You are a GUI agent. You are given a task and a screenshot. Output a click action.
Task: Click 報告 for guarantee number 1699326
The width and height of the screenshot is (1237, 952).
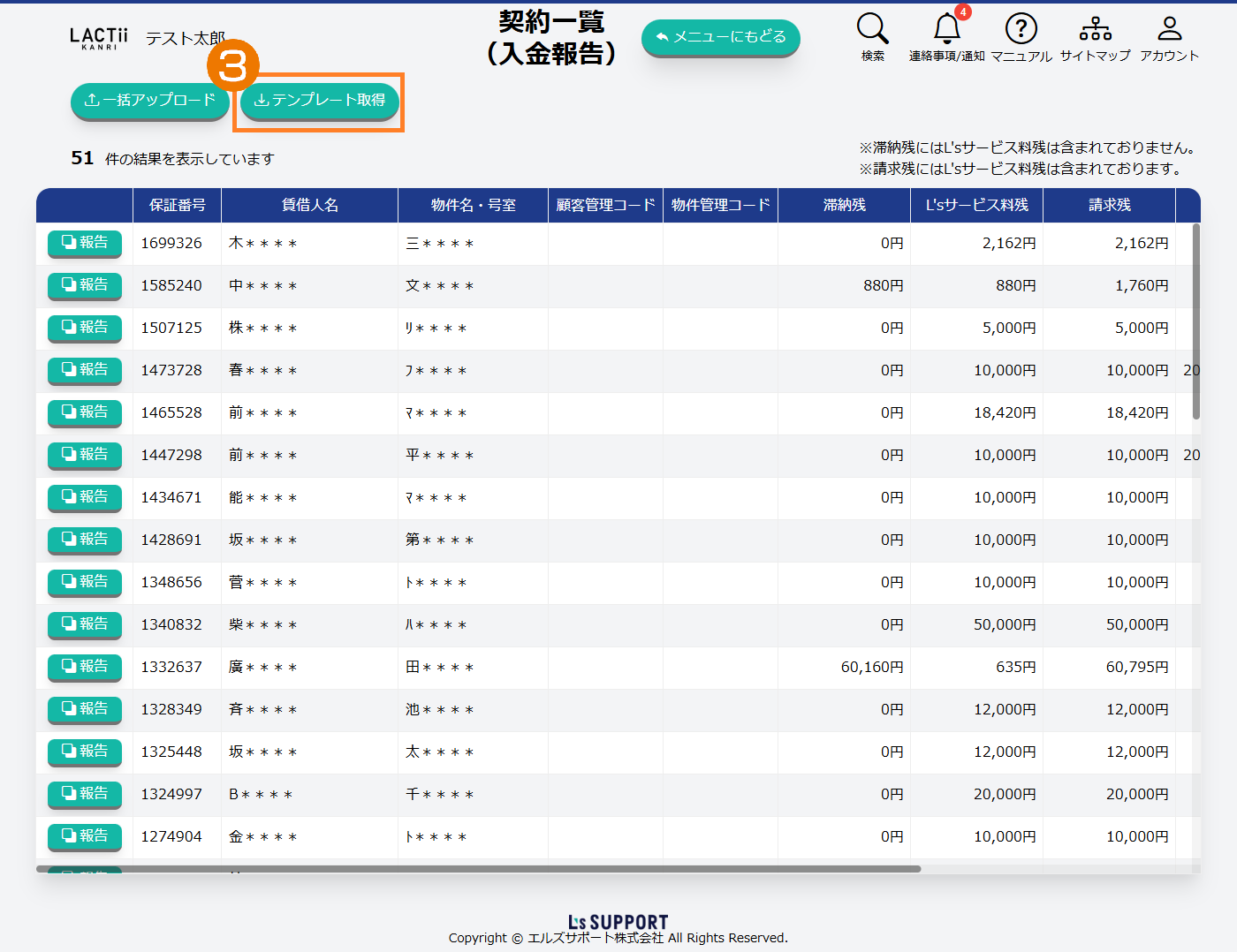click(x=85, y=243)
